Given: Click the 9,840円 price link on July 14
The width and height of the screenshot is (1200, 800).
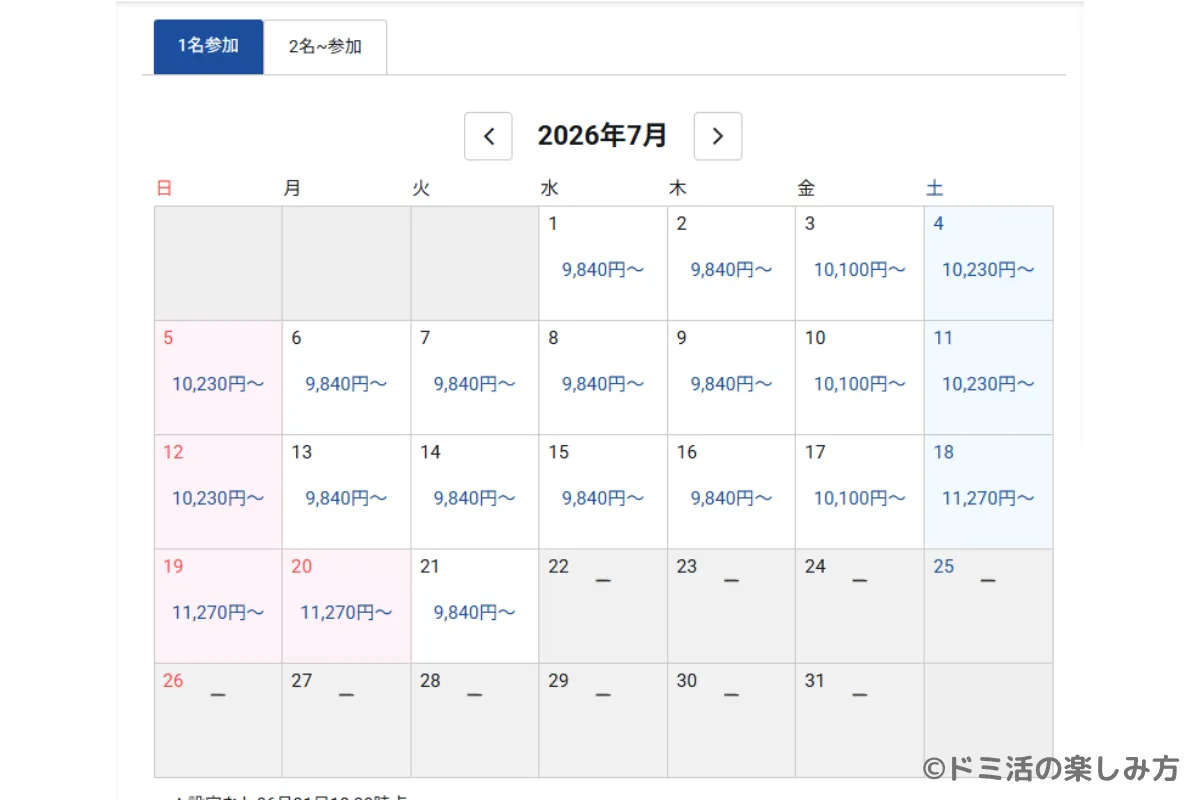Looking at the screenshot, I should [x=475, y=498].
